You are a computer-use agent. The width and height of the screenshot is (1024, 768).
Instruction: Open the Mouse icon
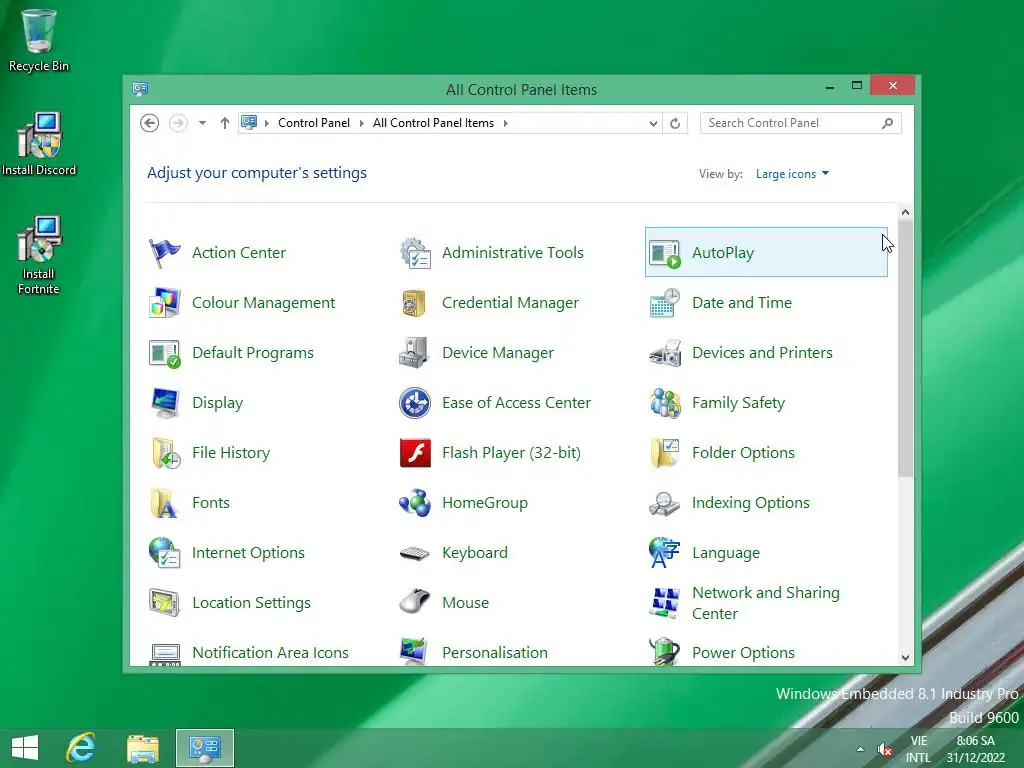click(415, 601)
